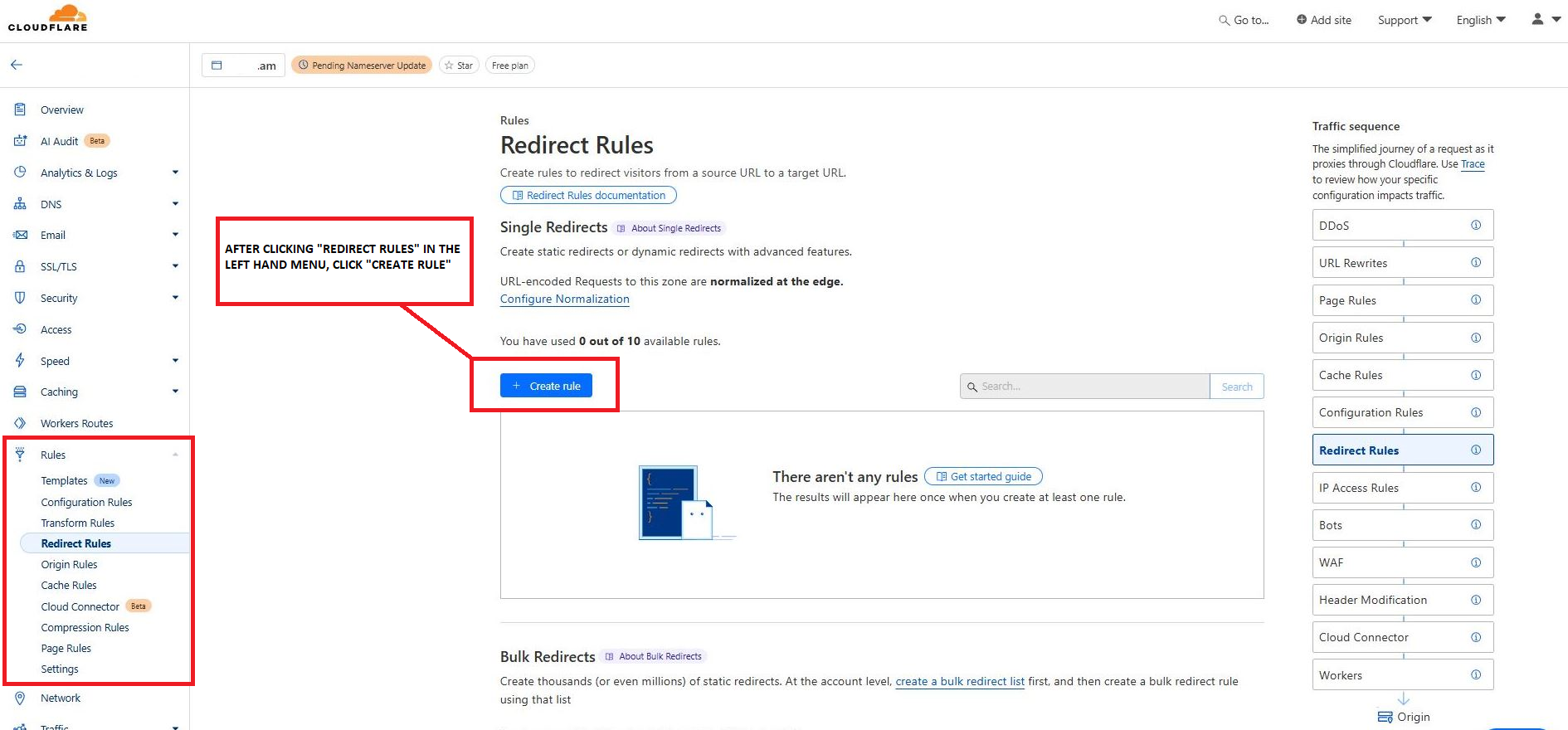
Task: Click the Cloudflare logo
Action: click(x=48, y=18)
